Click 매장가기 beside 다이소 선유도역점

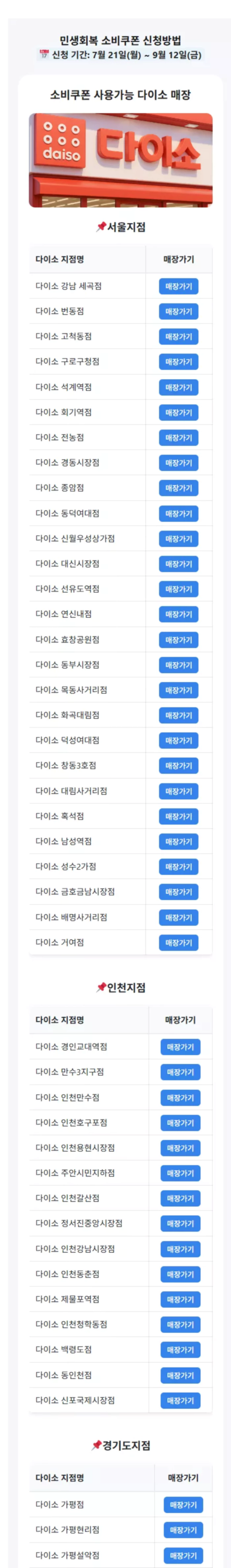click(x=179, y=589)
